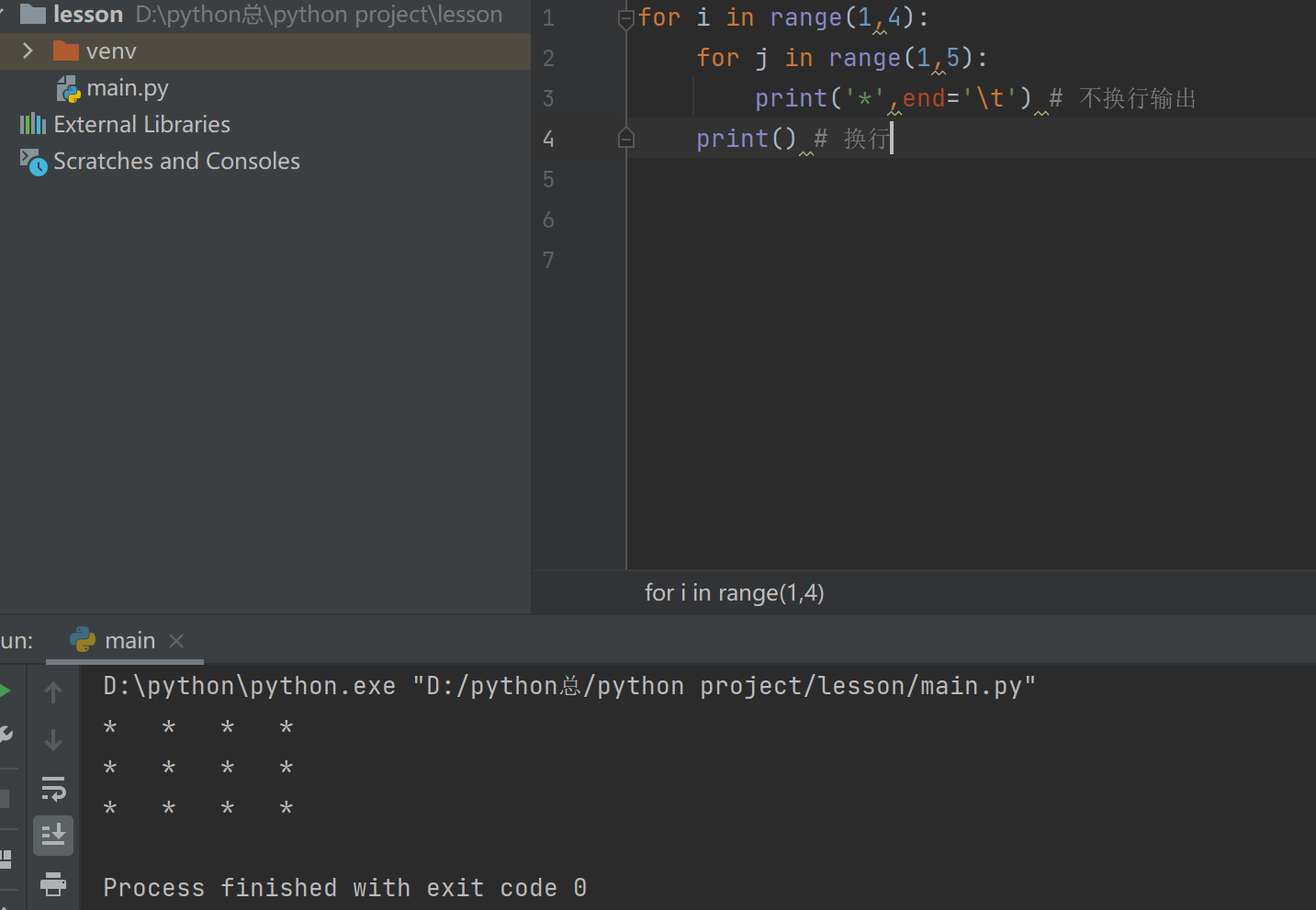1316x910 pixels.
Task: Click the 'print() # 换行' code line
Action: click(x=793, y=139)
